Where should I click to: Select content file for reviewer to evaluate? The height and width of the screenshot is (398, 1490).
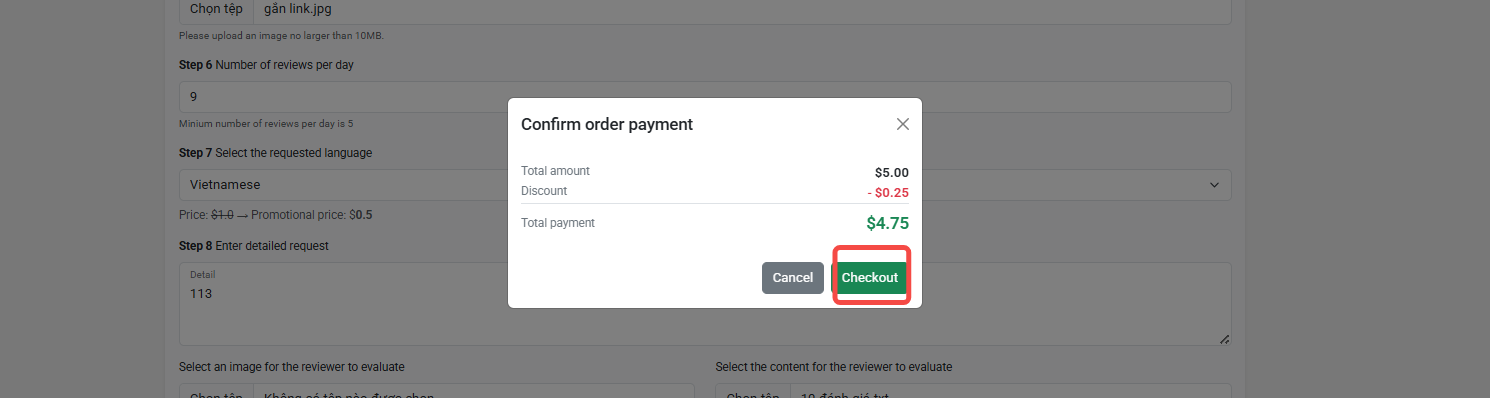tap(752, 392)
